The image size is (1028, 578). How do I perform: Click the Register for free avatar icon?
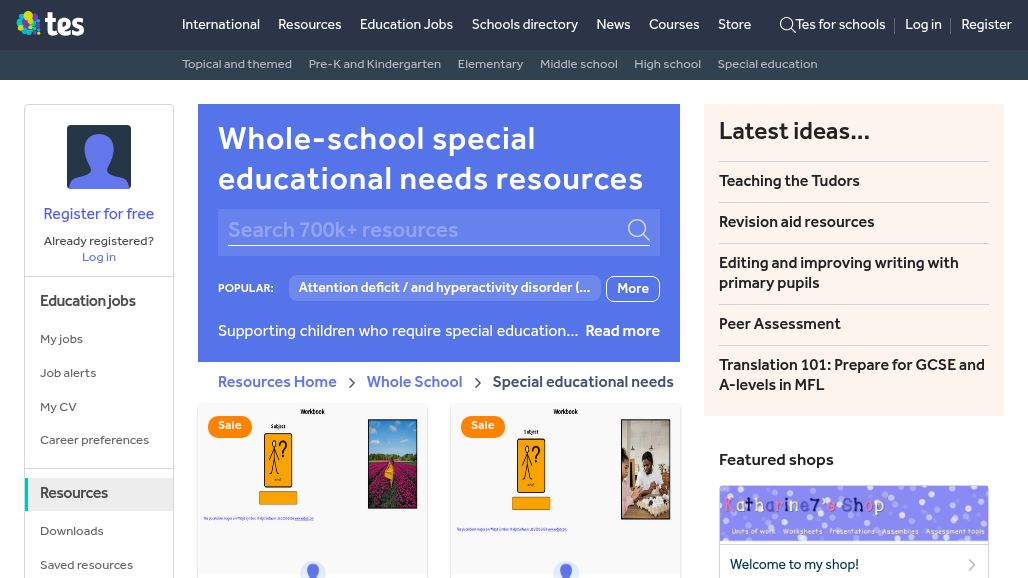[x=98, y=157]
